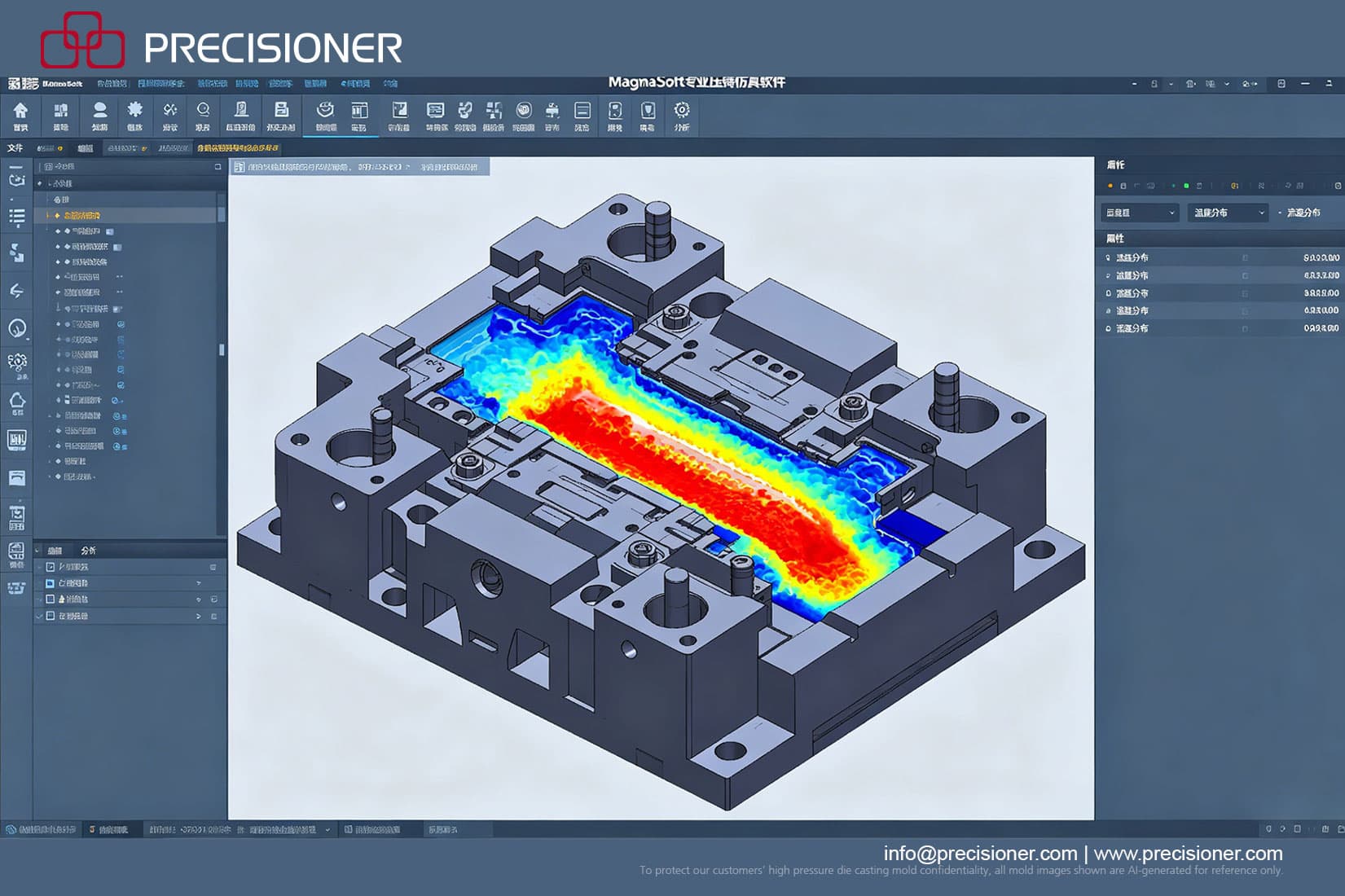Select the 流速分布 option in the properties panel
This screenshot has width=1345, height=896.
tap(1303, 213)
